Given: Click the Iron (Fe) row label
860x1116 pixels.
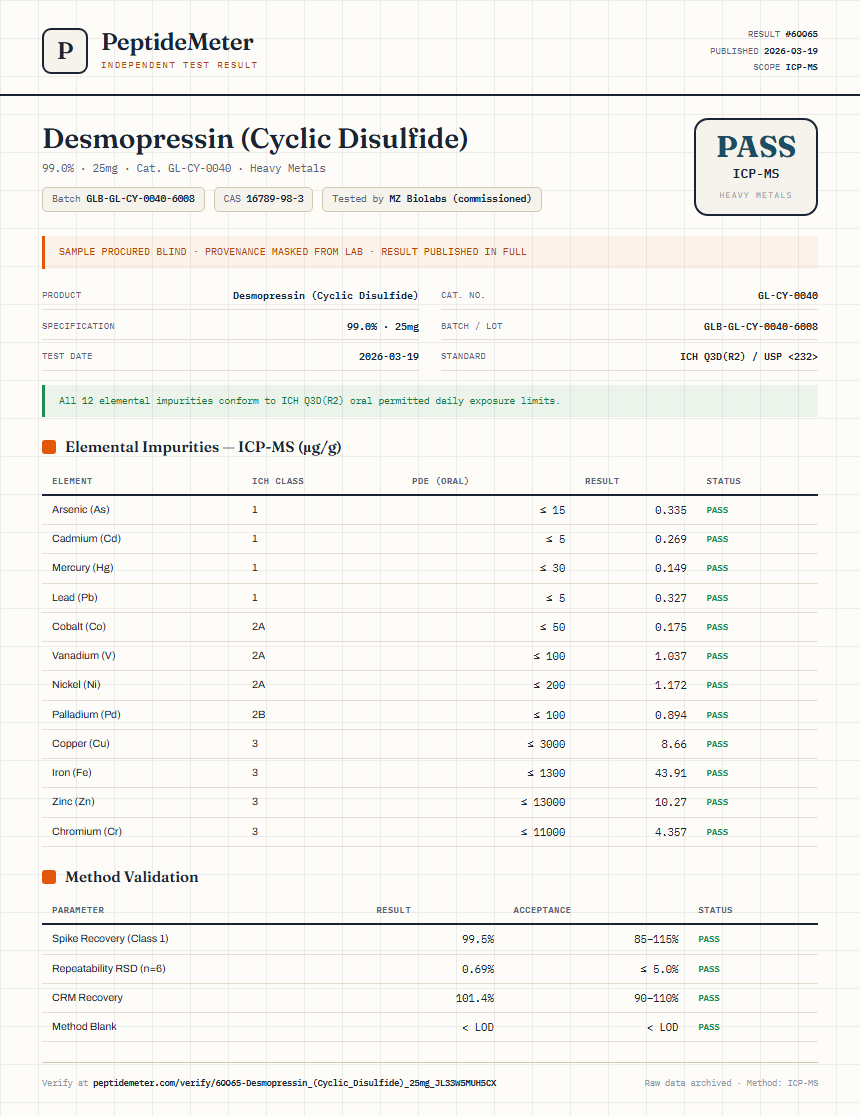Looking at the screenshot, I should point(72,773).
